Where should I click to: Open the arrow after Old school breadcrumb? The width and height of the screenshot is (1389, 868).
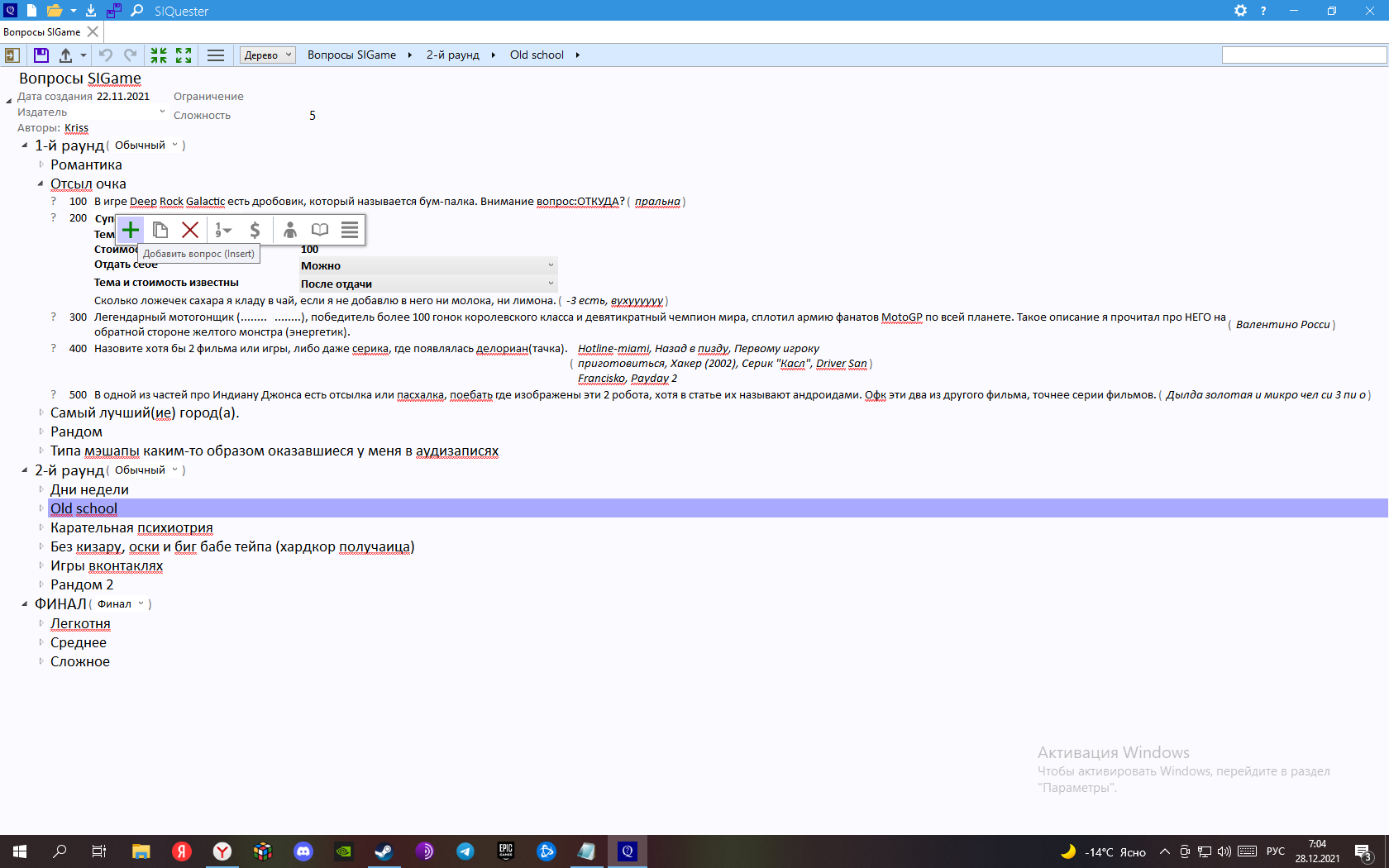(x=578, y=55)
